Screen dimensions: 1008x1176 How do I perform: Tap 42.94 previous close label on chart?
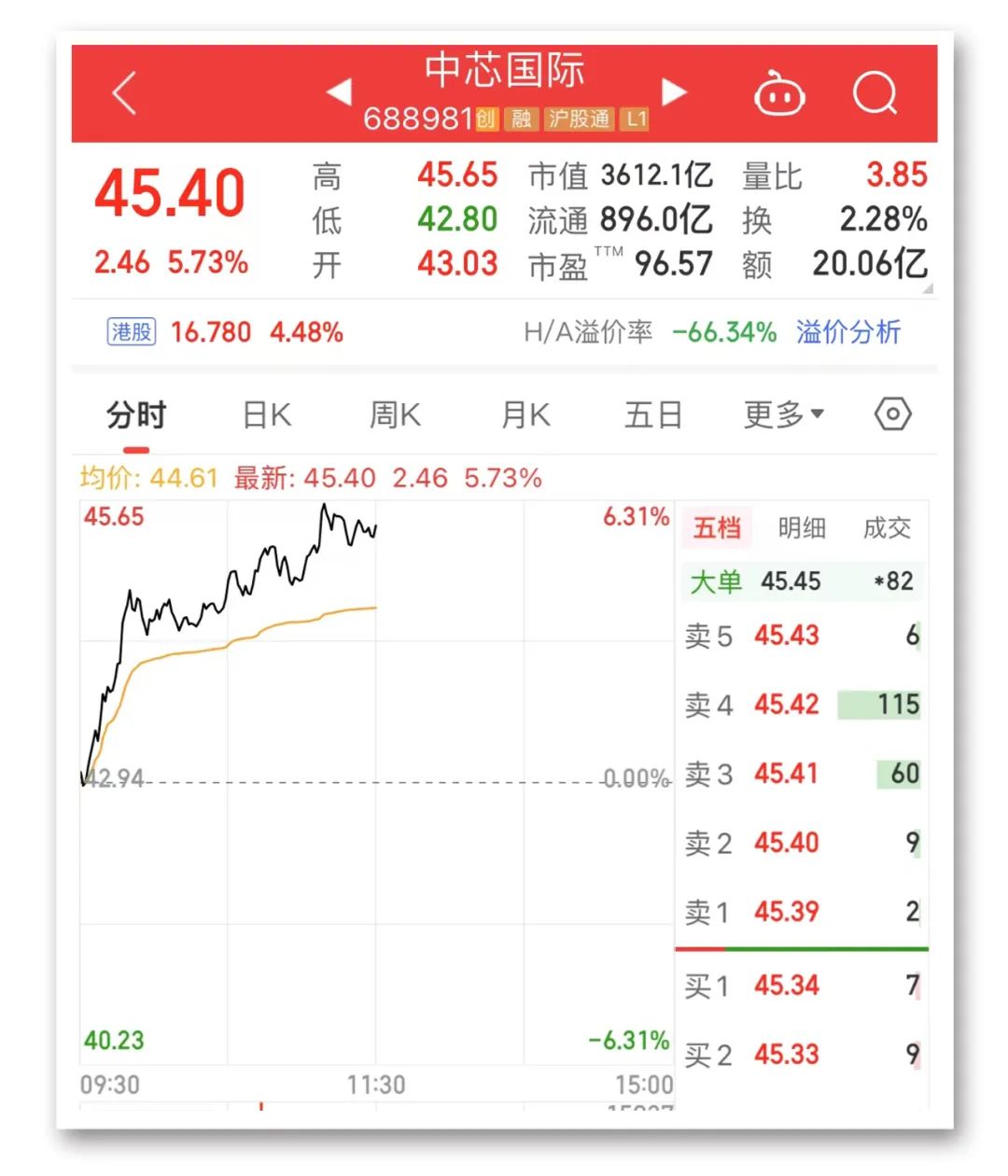point(114,778)
